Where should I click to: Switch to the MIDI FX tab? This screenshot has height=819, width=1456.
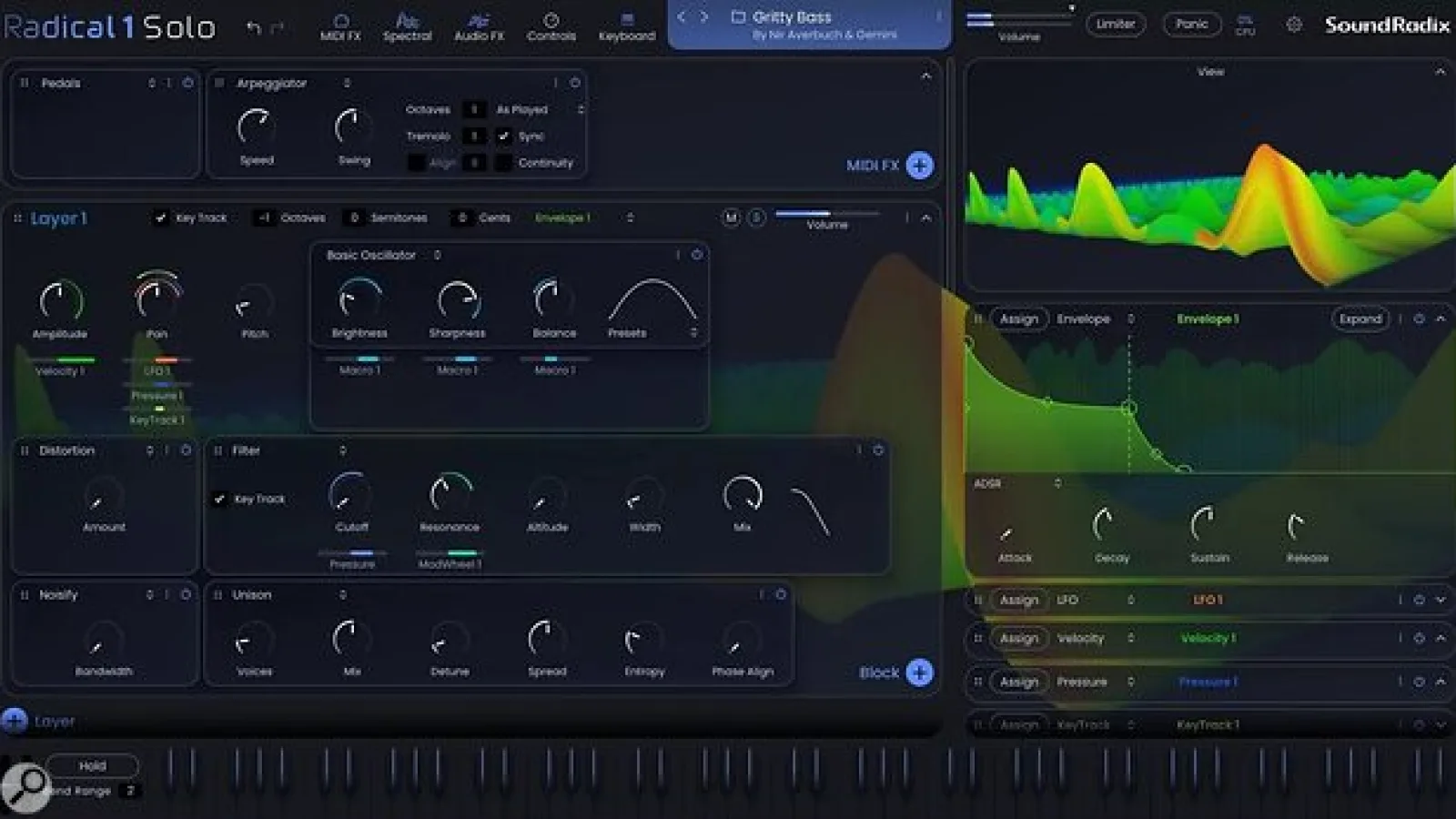340,27
